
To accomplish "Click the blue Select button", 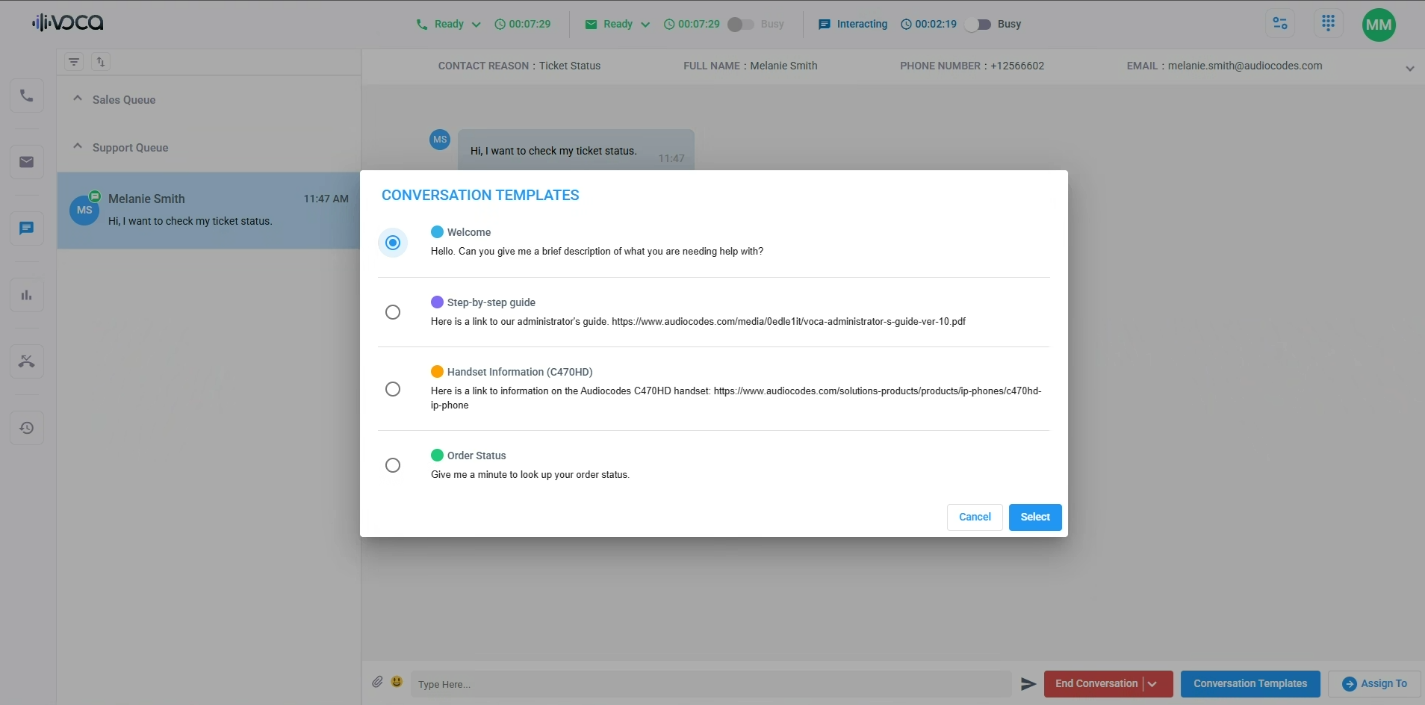I will (1035, 517).
